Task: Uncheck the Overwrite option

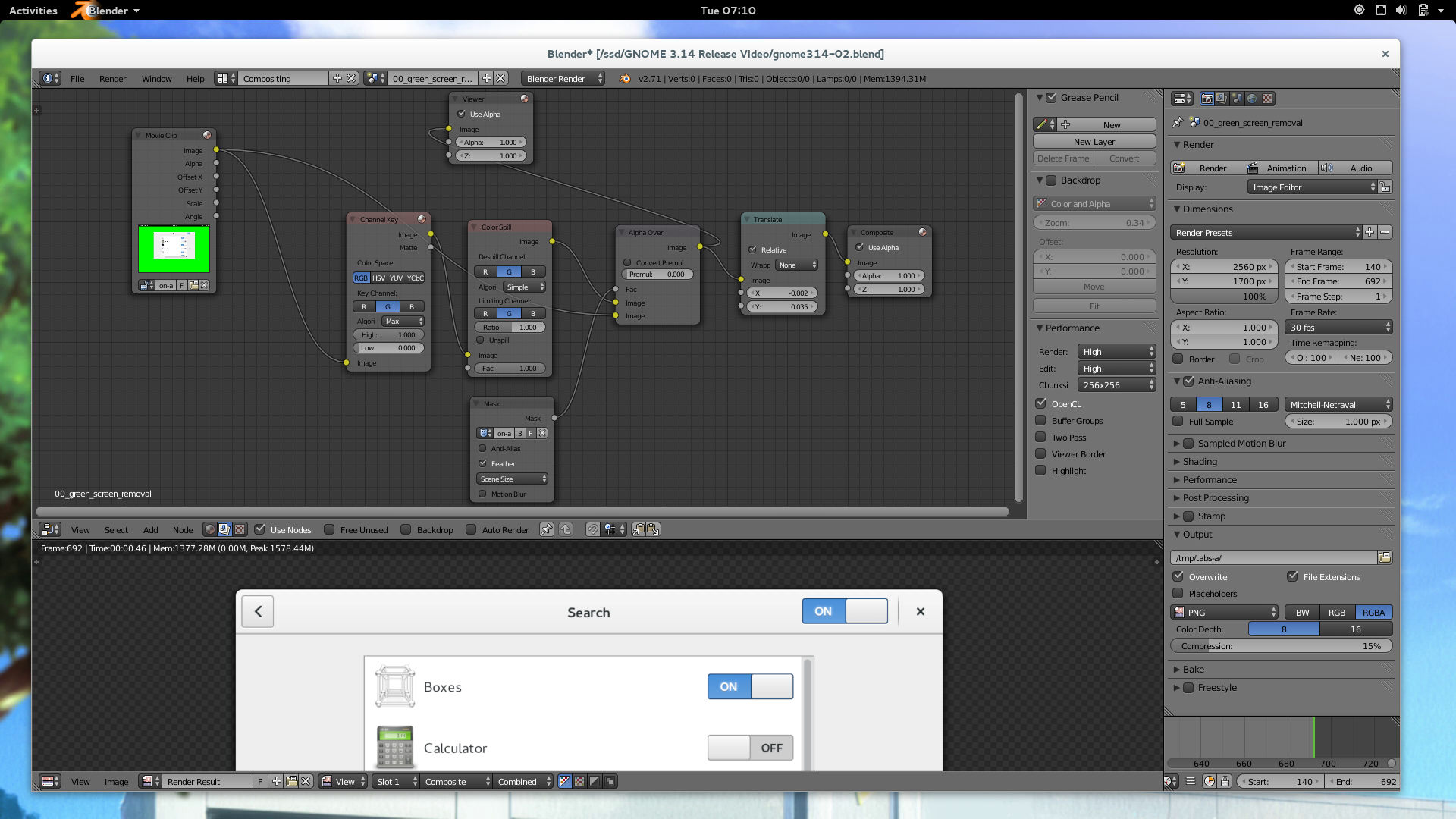Action: coord(1178,576)
